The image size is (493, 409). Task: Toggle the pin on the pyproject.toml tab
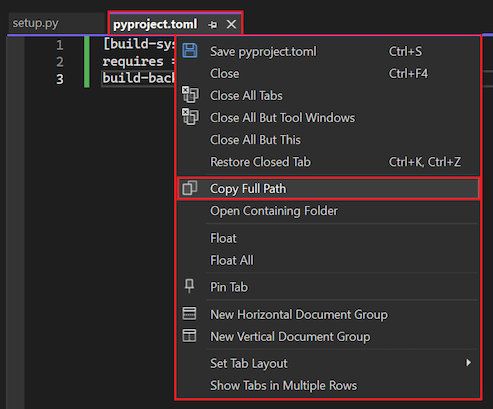[x=212, y=25]
